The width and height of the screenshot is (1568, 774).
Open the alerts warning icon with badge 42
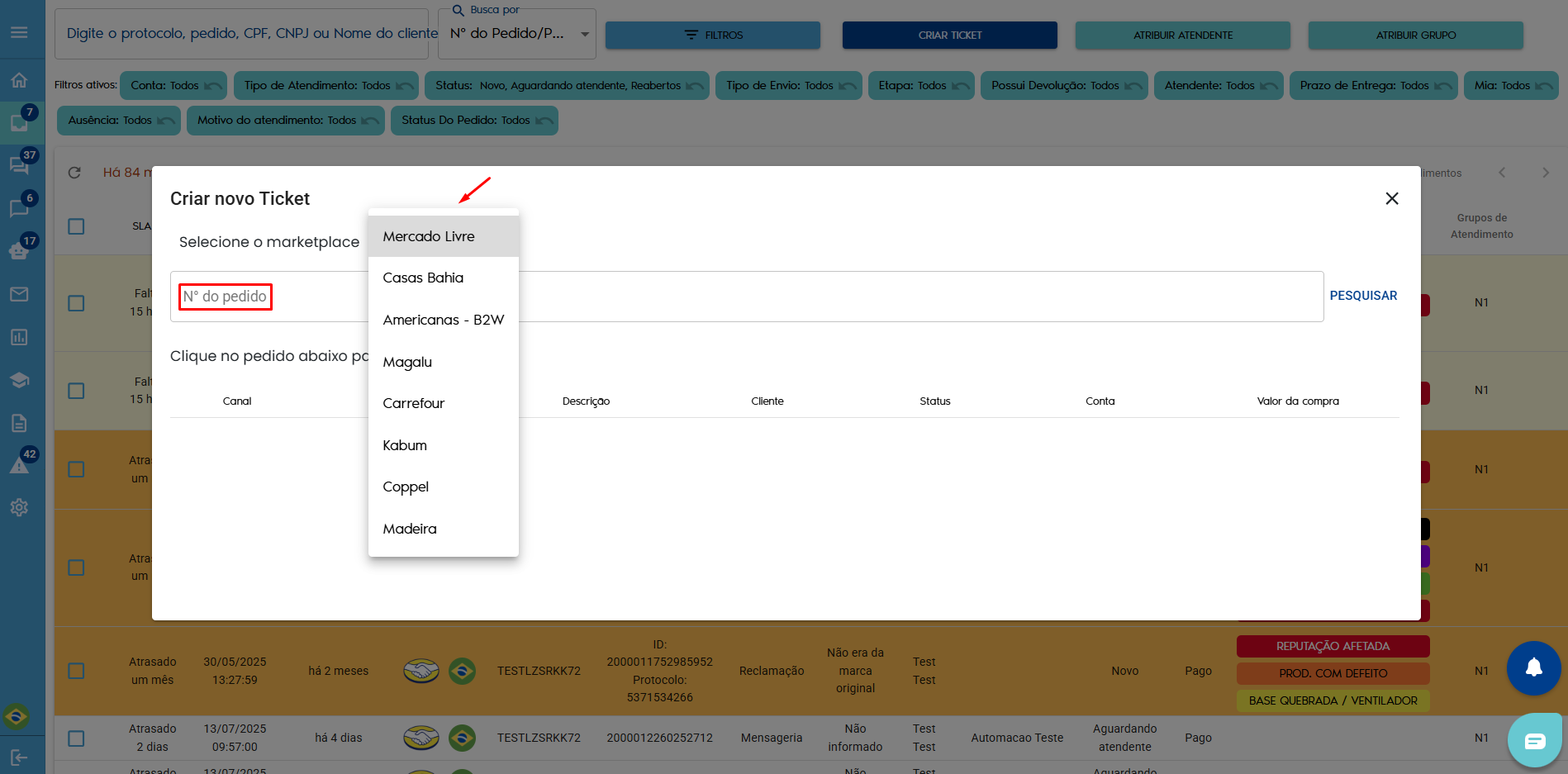pyautogui.click(x=19, y=465)
